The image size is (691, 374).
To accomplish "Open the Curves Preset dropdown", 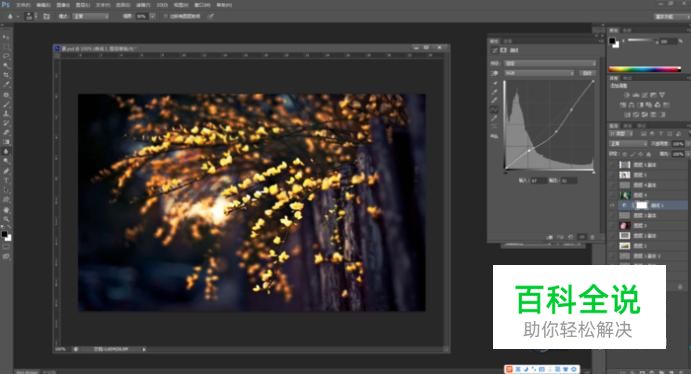I will coord(550,63).
